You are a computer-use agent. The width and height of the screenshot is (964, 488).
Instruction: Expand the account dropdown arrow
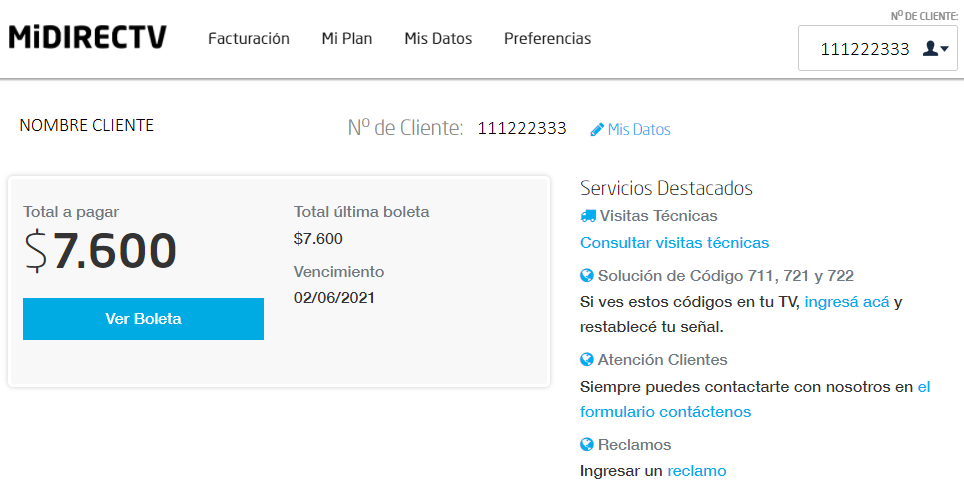(944, 49)
